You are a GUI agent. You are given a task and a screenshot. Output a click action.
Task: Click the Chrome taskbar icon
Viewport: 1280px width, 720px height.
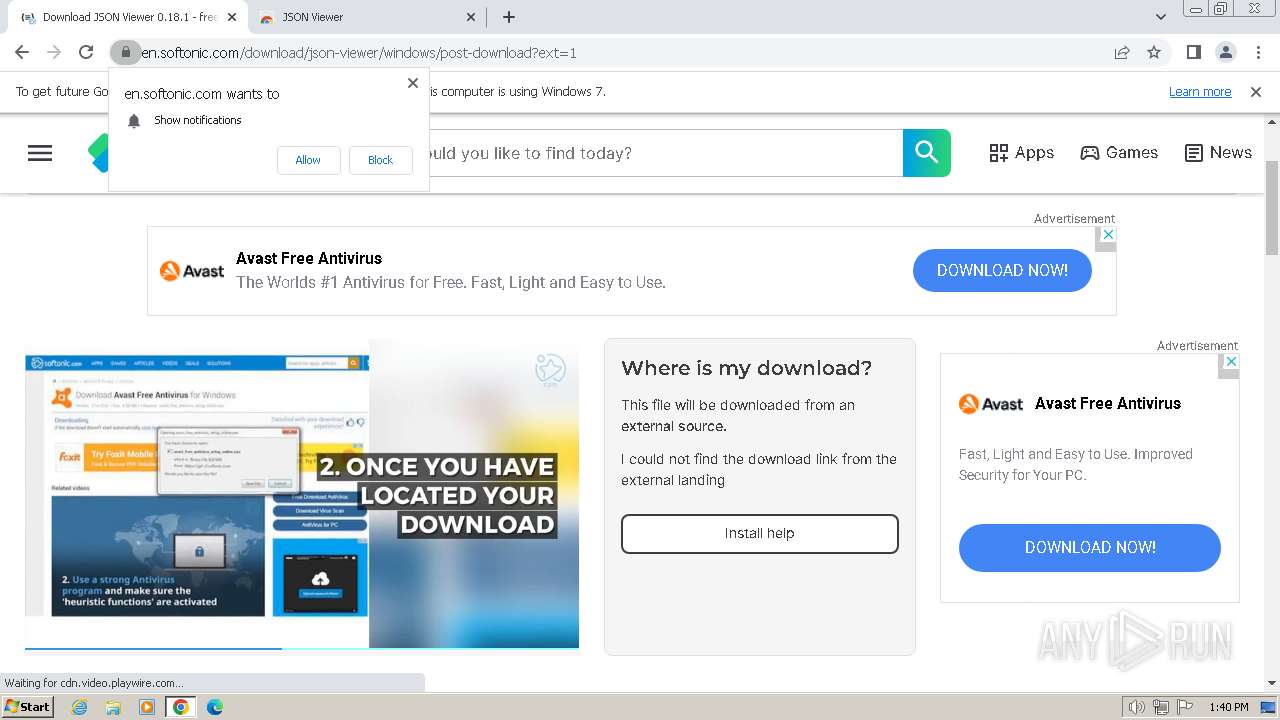click(x=181, y=707)
